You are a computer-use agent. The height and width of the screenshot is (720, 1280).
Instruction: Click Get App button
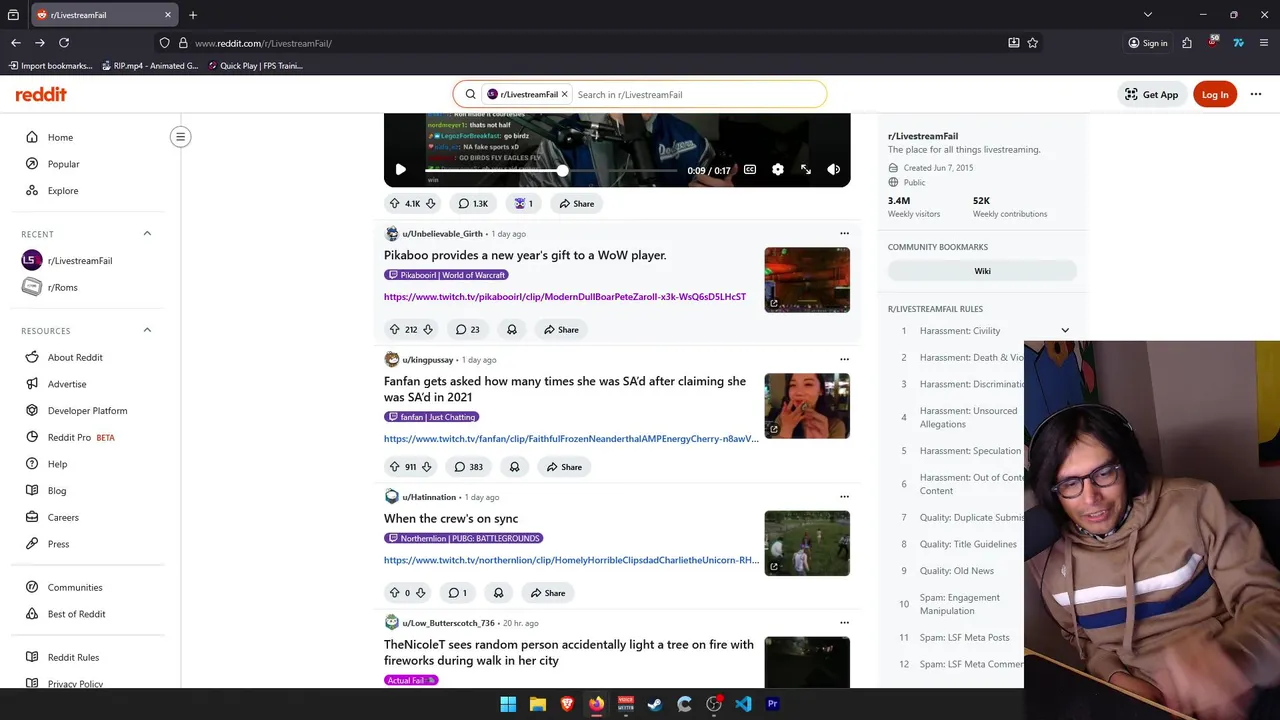click(1151, 95)
